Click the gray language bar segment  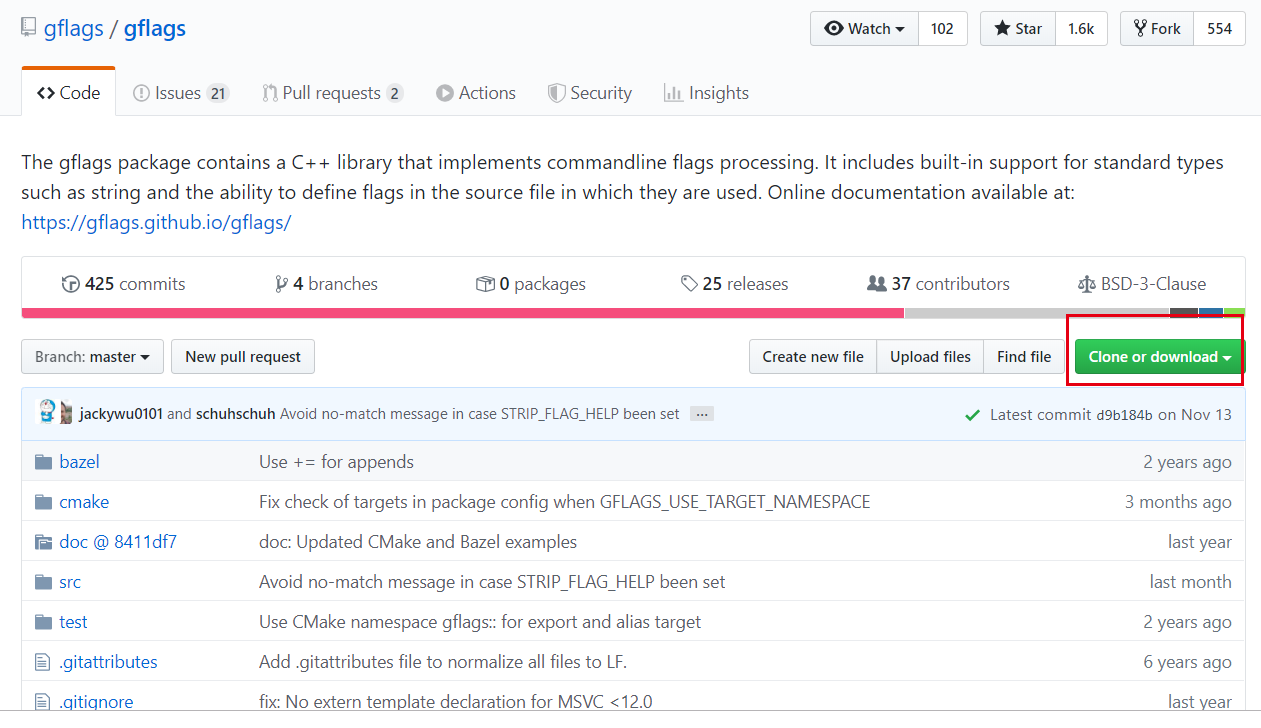coord(1037,313)
